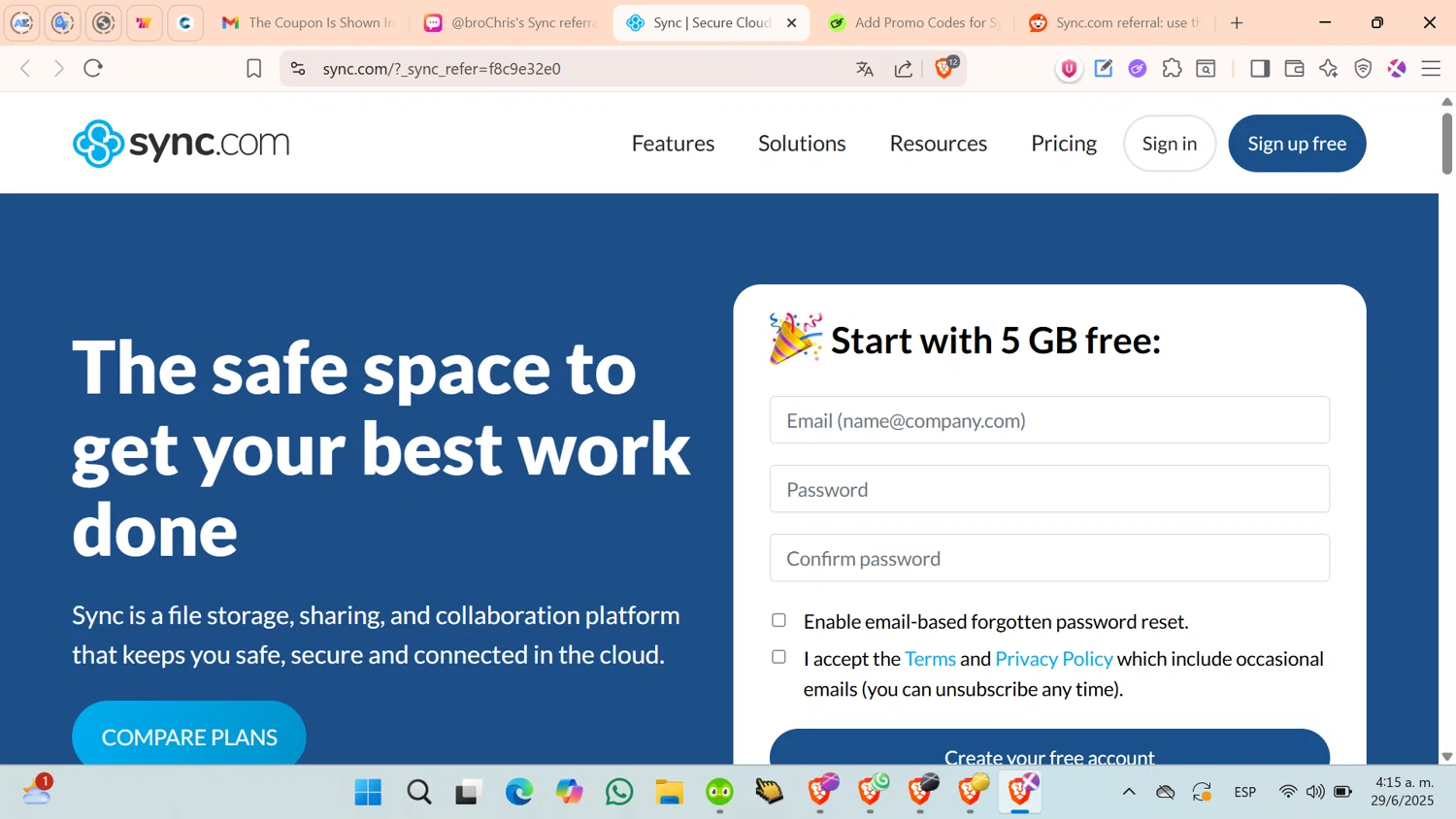Click the Password input field
The width and height of the screenshot is (1456, 819).
click(x=1049, y=489)
